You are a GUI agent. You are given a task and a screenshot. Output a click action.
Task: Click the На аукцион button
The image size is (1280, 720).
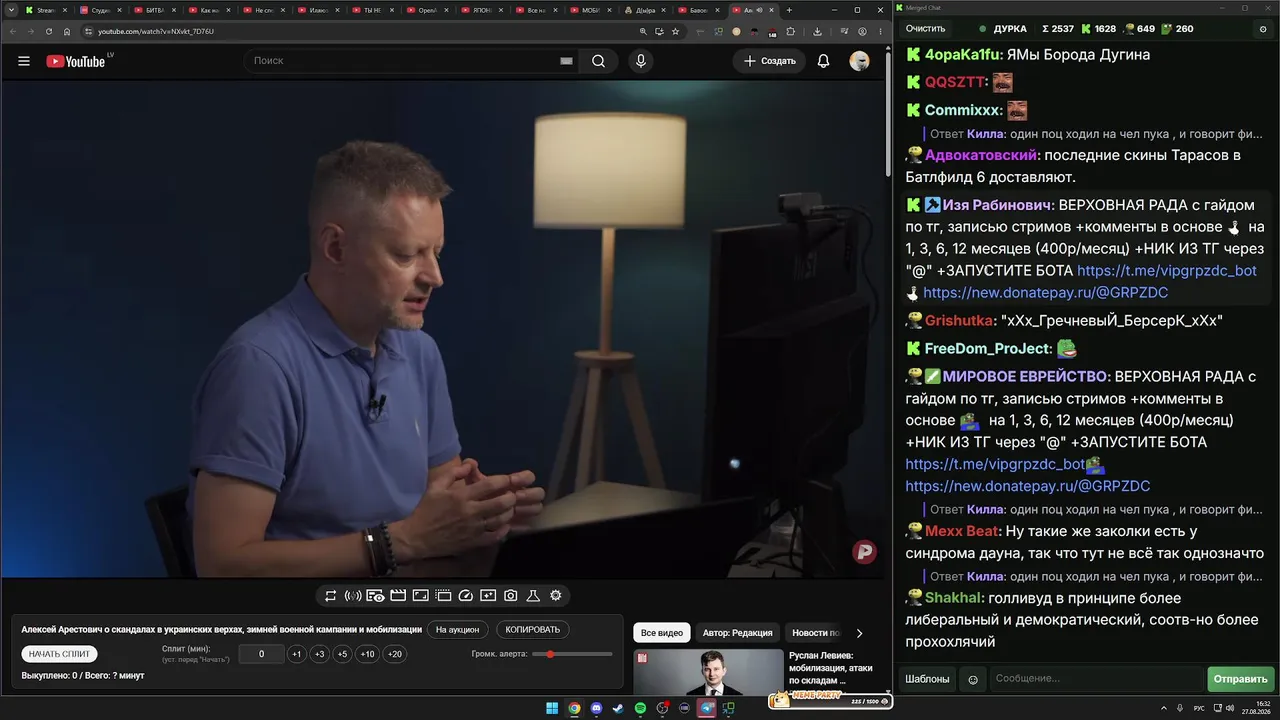click(458, 630)
